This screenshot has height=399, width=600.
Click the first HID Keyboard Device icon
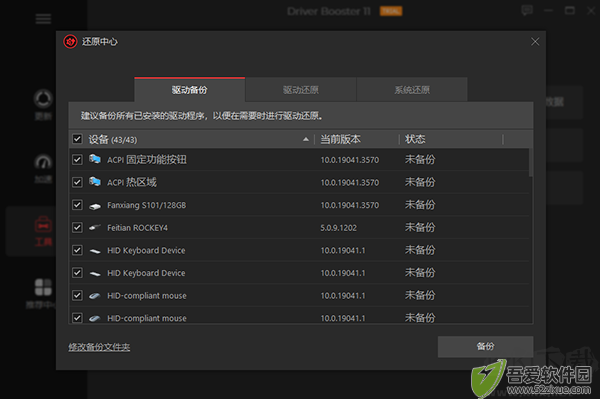95,251
